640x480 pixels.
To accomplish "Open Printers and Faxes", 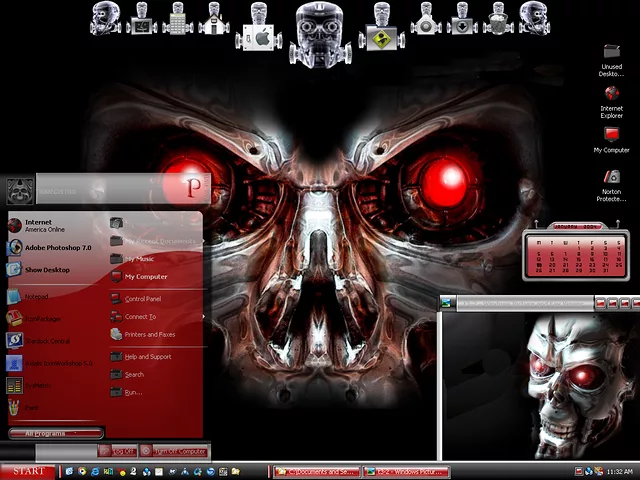I will tap(157, 334).
